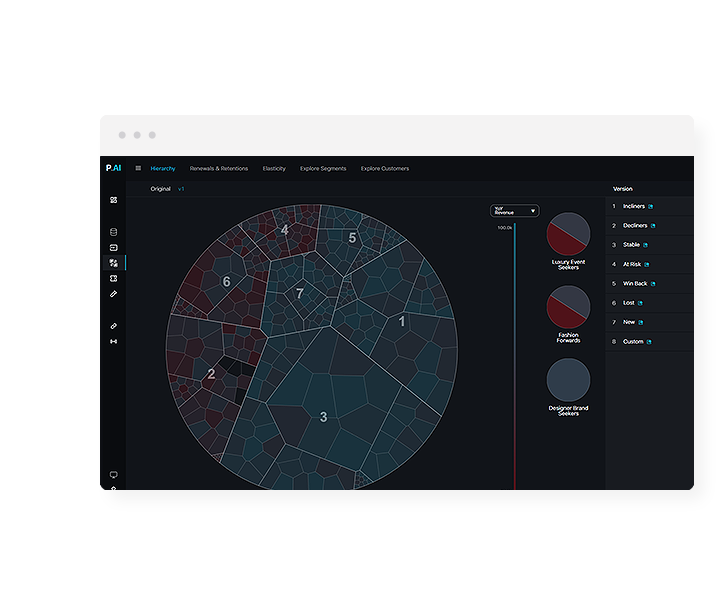Click the pencil edit icon in the sidebar

point(113,294)
